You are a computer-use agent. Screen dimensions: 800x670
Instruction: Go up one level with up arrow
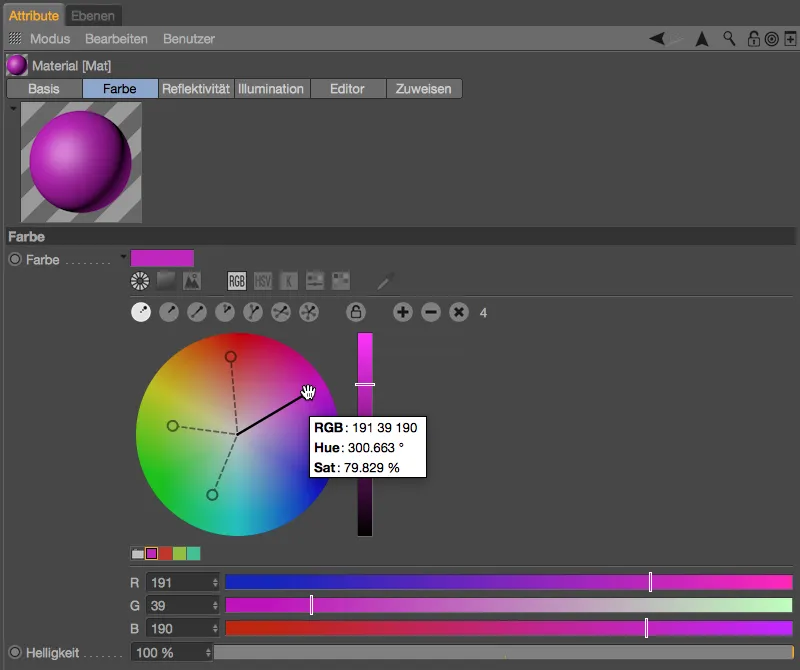click(x=702, y=39)
